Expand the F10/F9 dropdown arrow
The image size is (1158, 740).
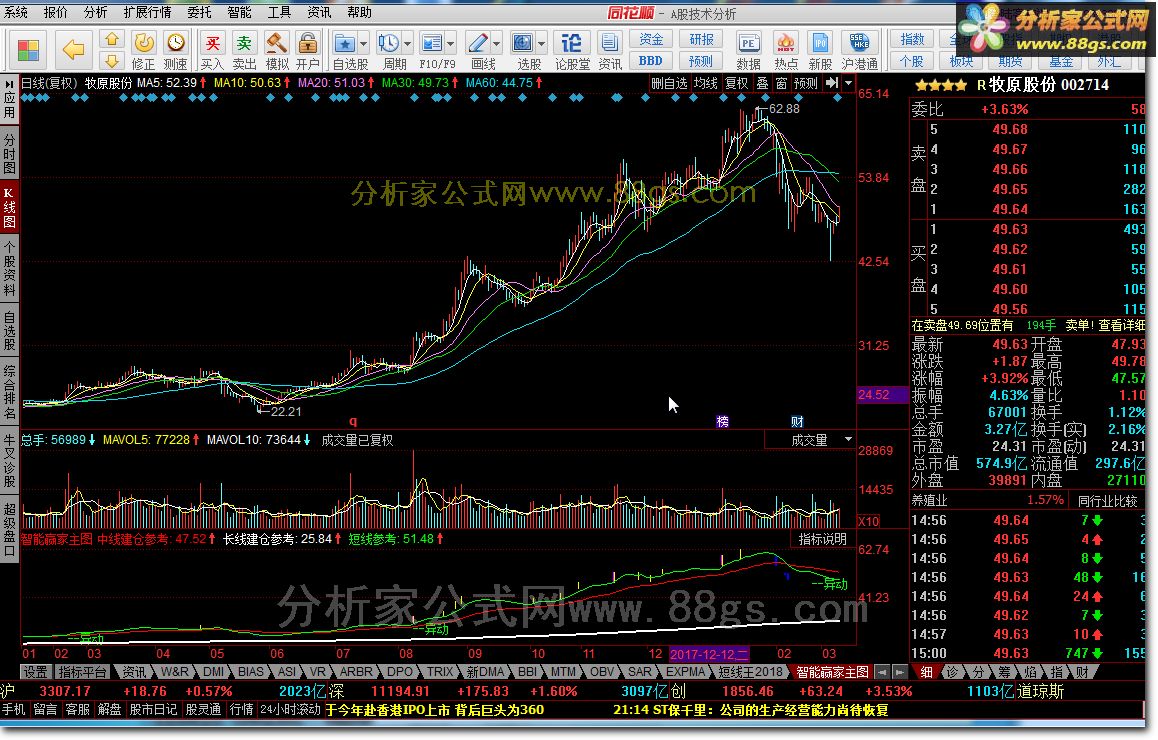coord(450,43)
